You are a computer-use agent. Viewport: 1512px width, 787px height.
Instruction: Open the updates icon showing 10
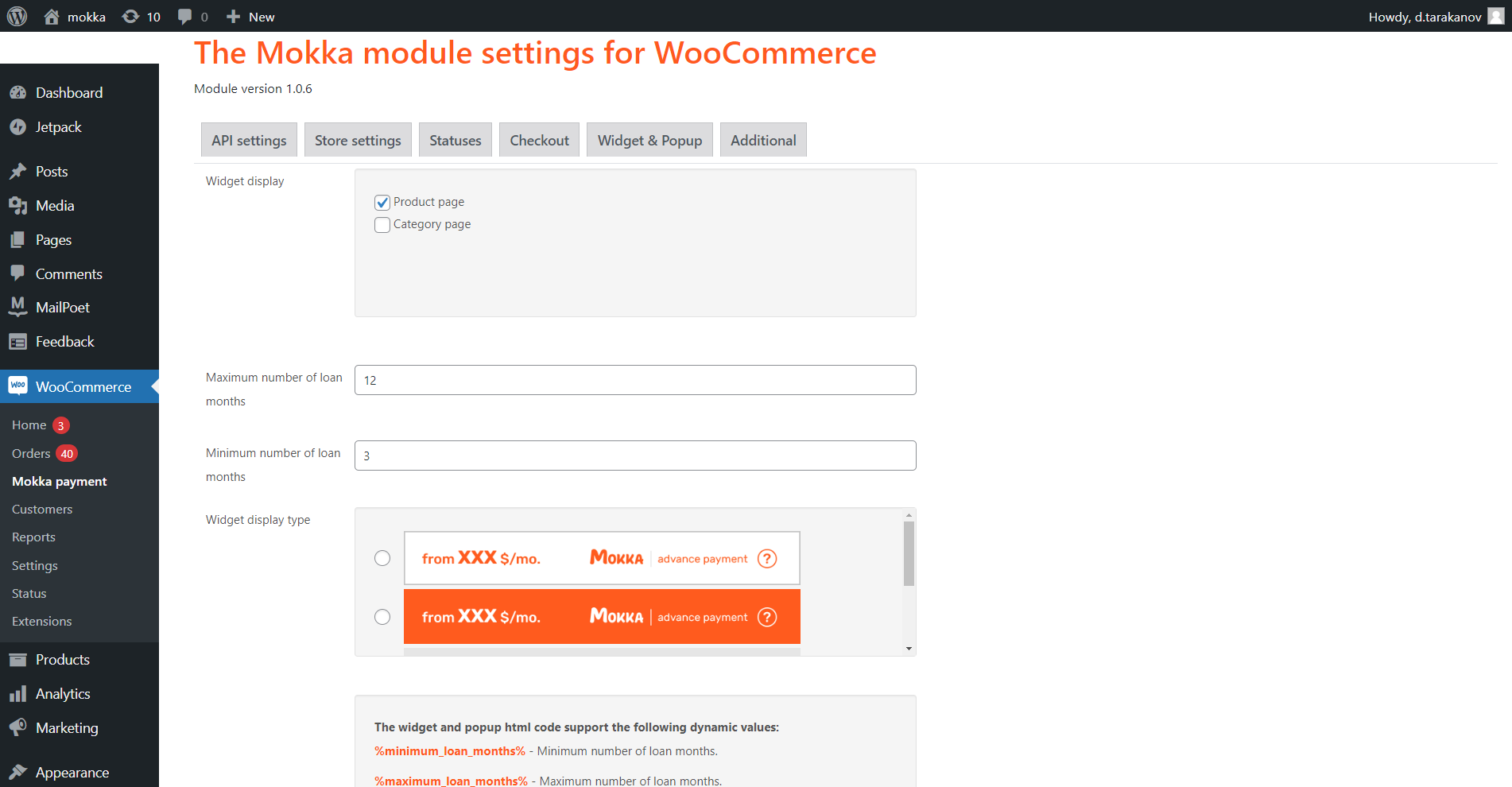[x=131, y=17]
